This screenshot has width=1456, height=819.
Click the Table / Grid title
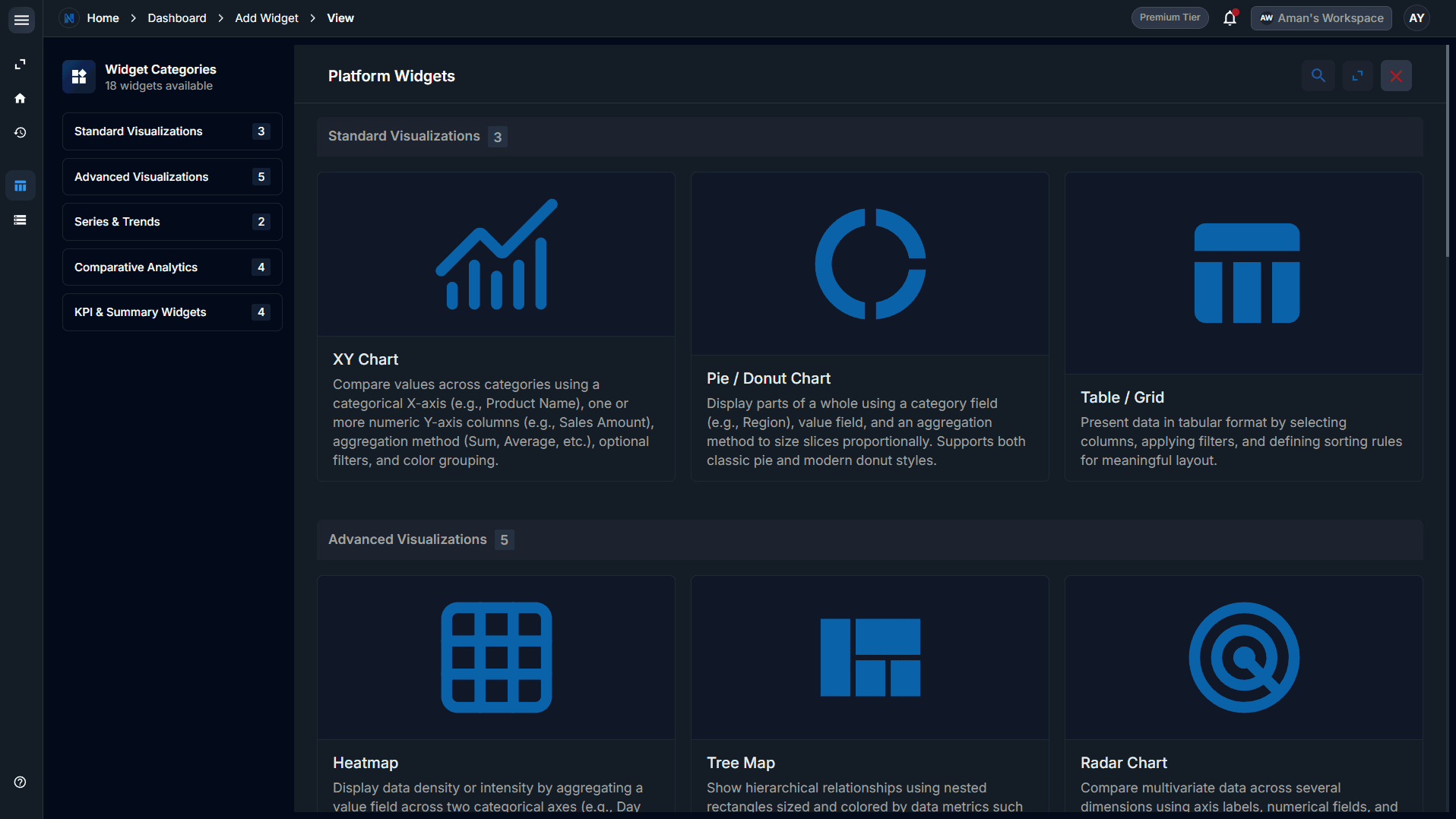(1122, 397)
